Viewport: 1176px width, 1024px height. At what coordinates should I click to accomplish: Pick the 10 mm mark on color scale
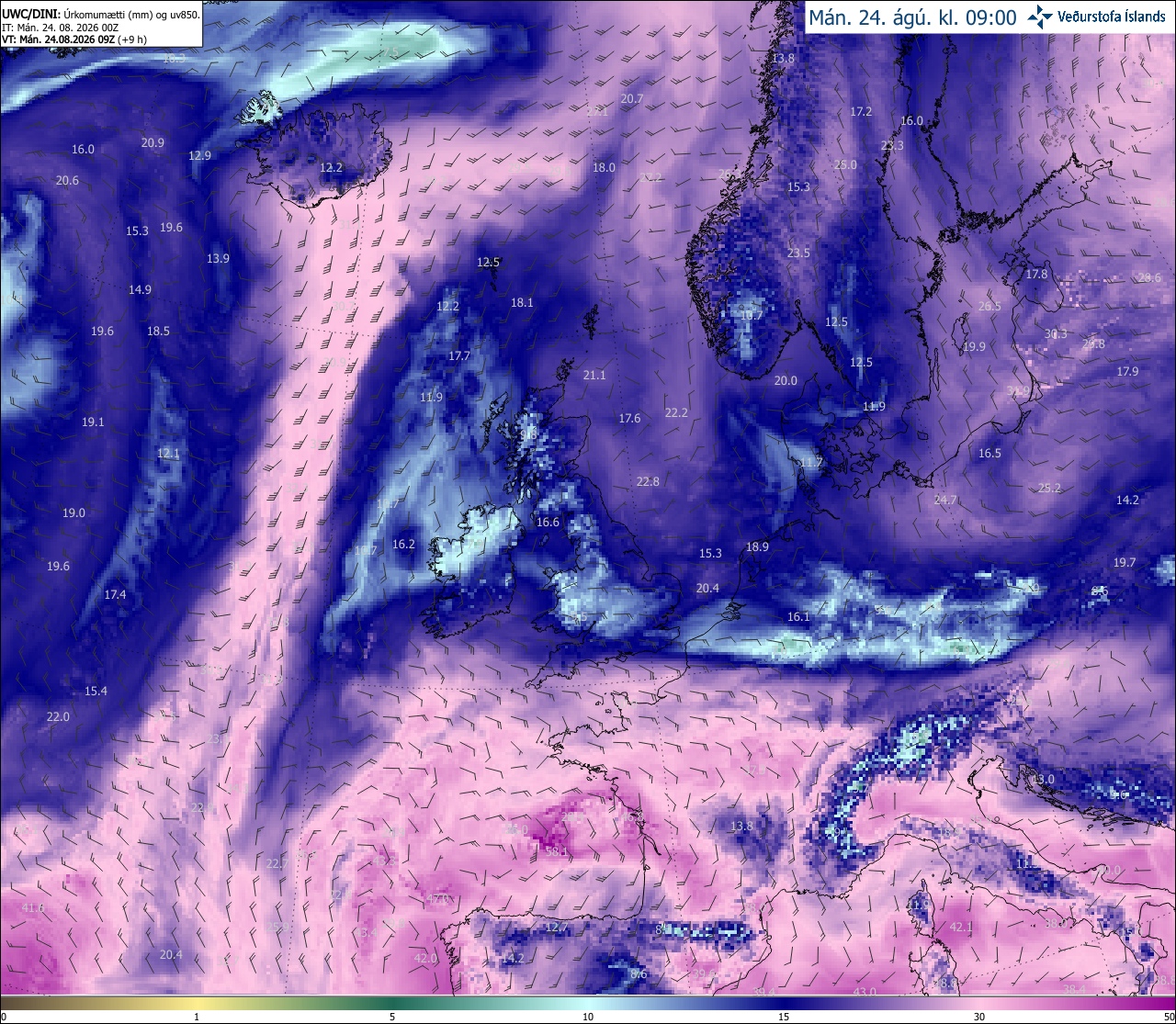point(587,1017)
